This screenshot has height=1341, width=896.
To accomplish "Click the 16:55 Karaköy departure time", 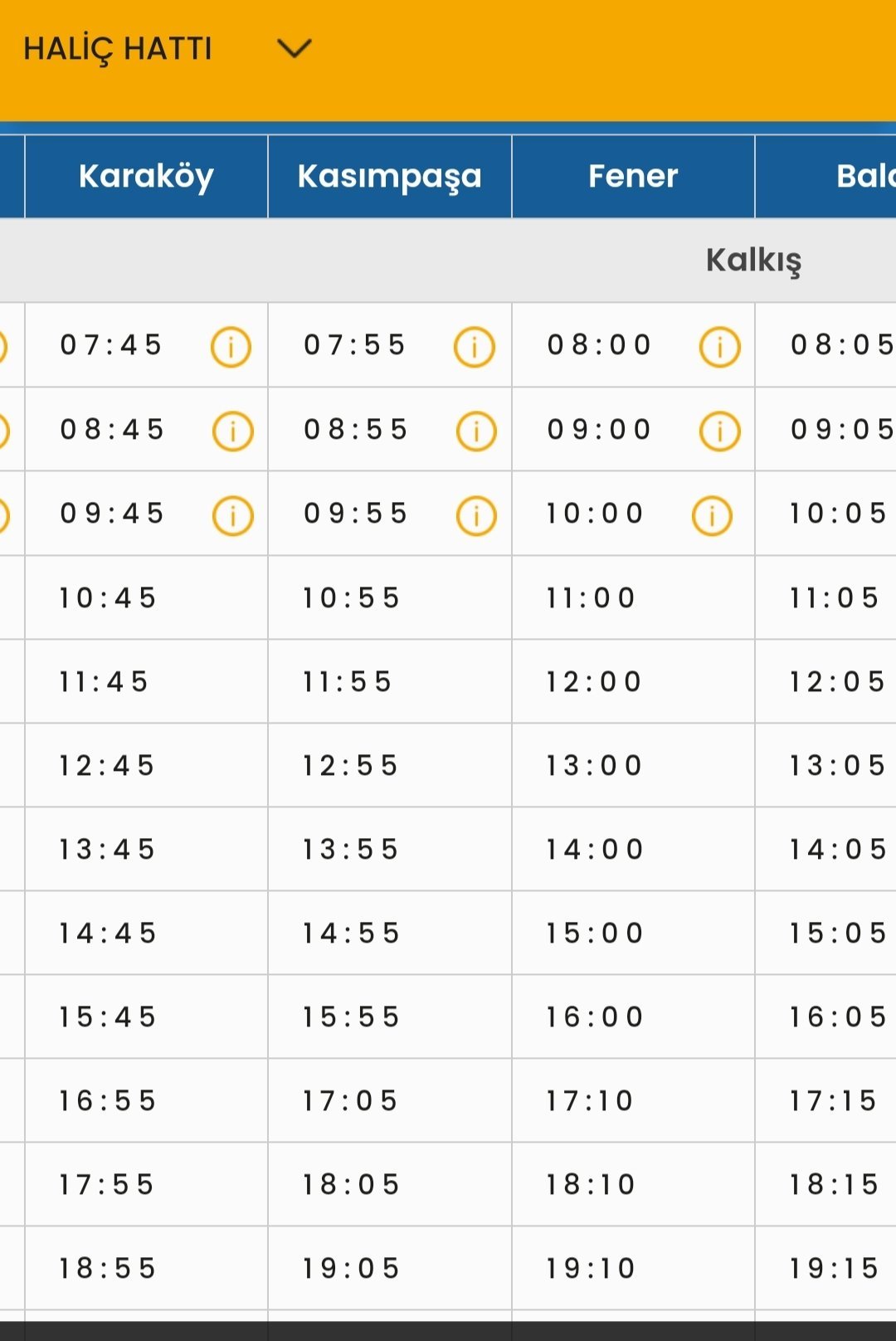I will point(108,1101).
